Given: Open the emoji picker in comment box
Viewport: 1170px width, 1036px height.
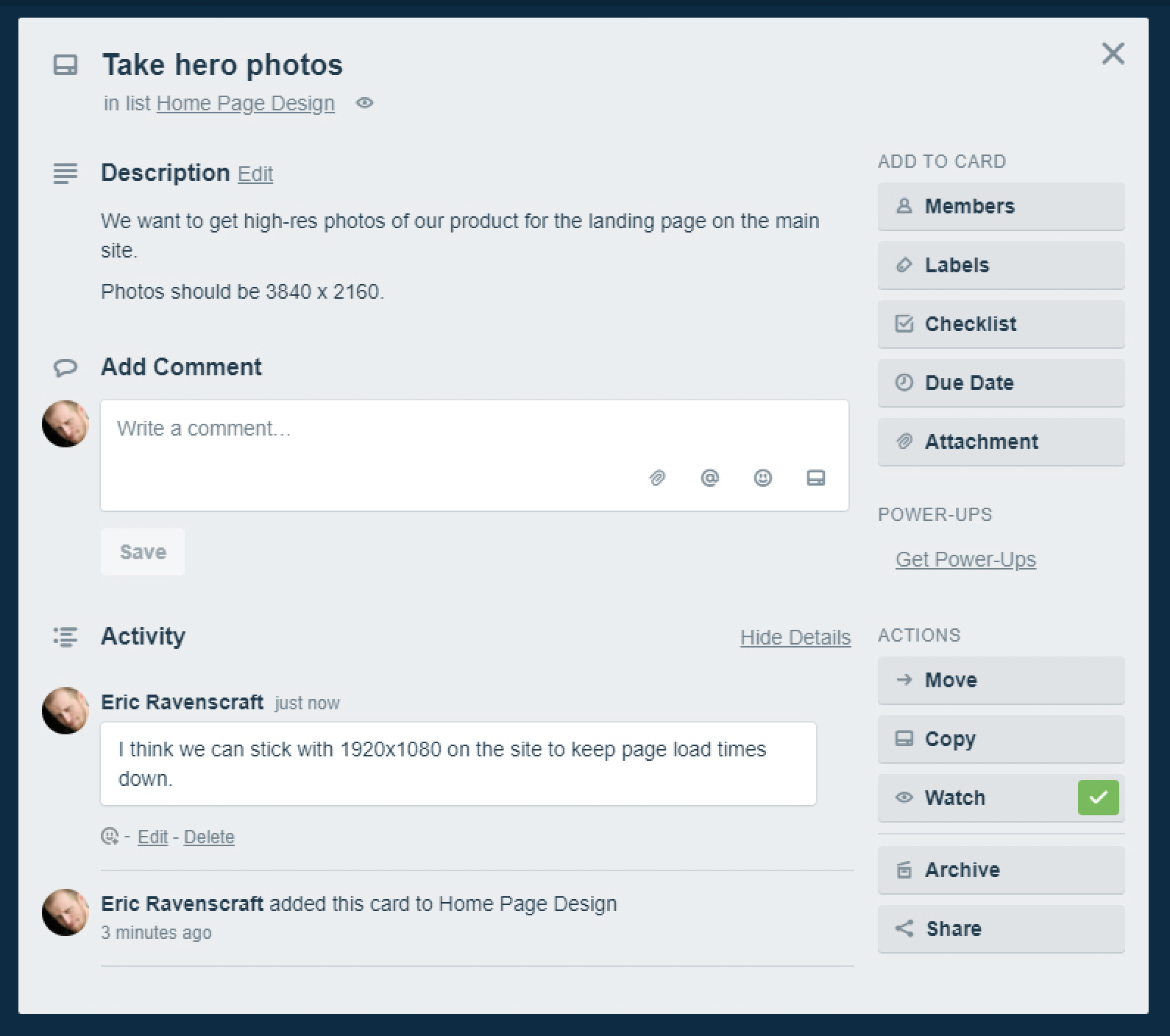Looking at the screenshot, I should 763,478.
